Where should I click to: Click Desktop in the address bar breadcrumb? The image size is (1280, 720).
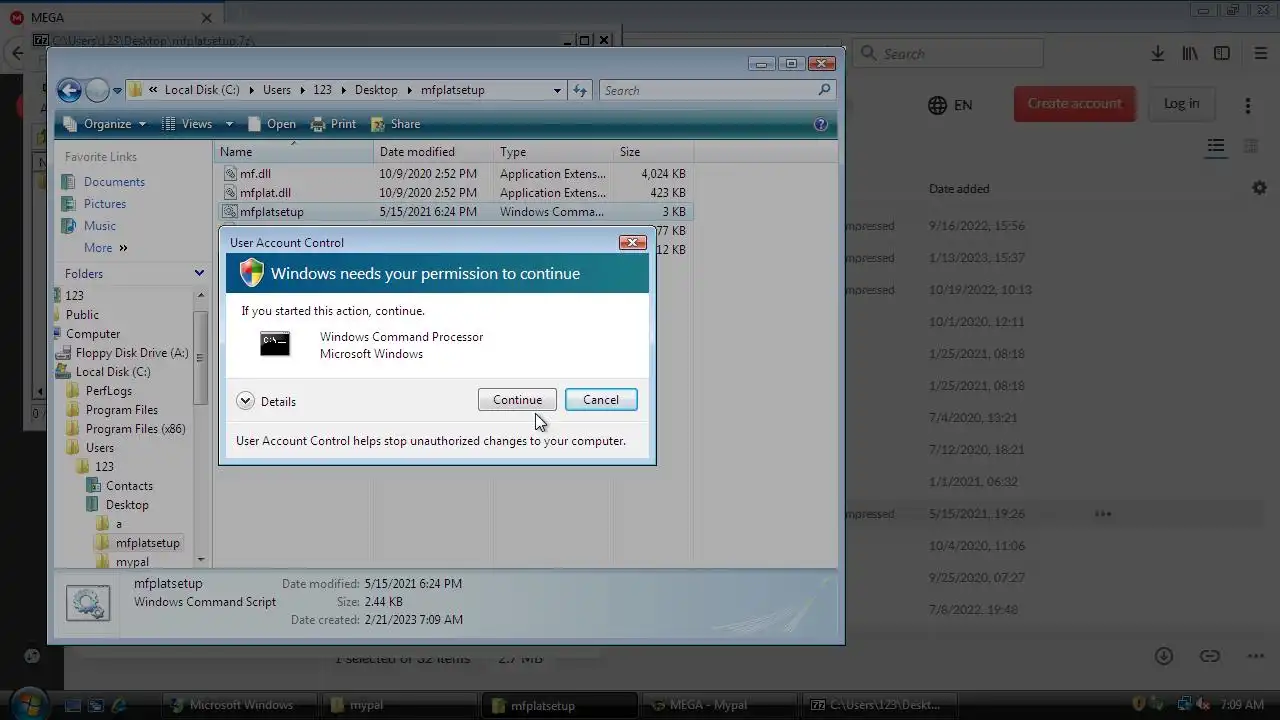tap(376, 90)
